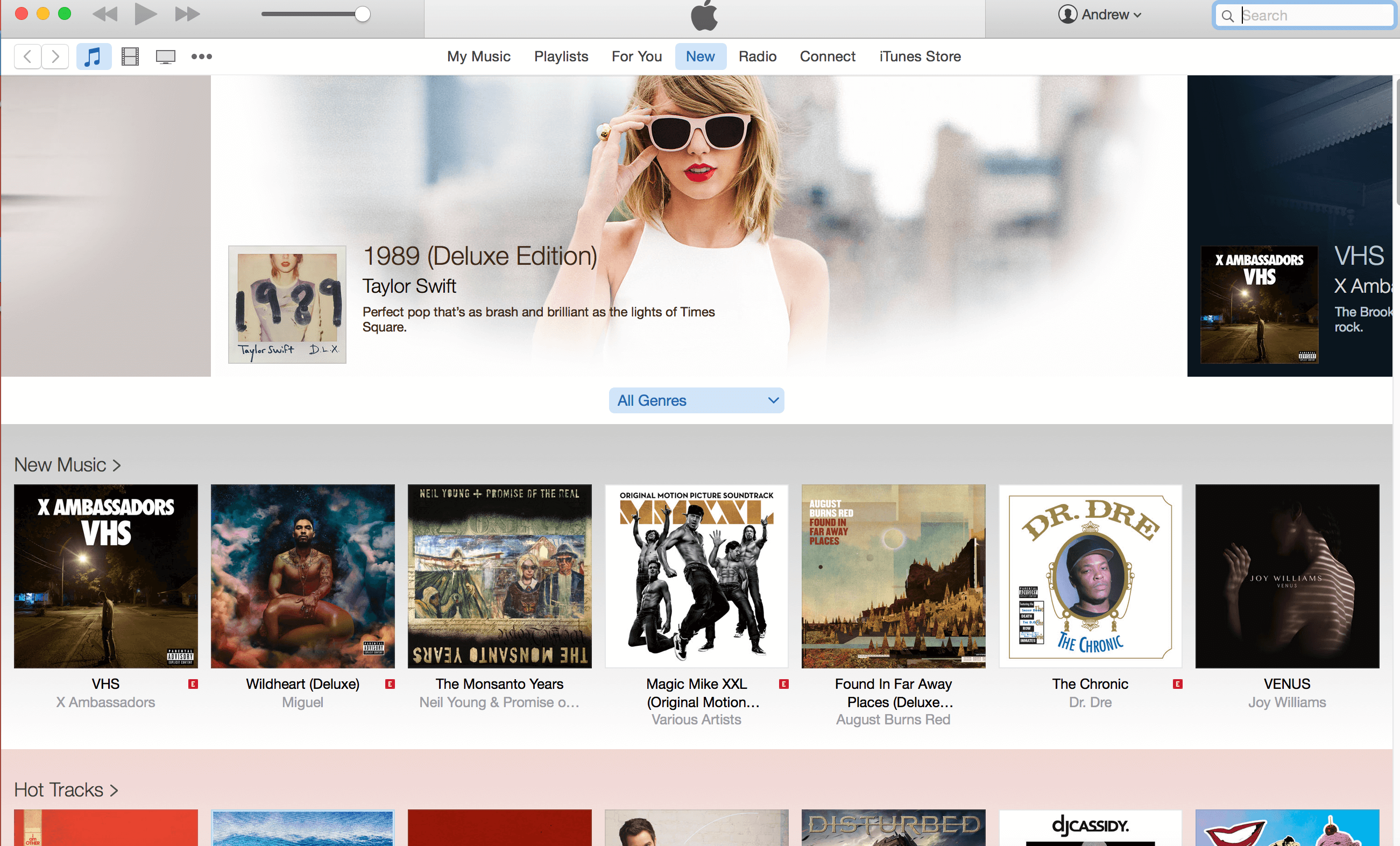Open the New Music section link
This screenshot has height=846, width=1400.
(x=68, y=465)
